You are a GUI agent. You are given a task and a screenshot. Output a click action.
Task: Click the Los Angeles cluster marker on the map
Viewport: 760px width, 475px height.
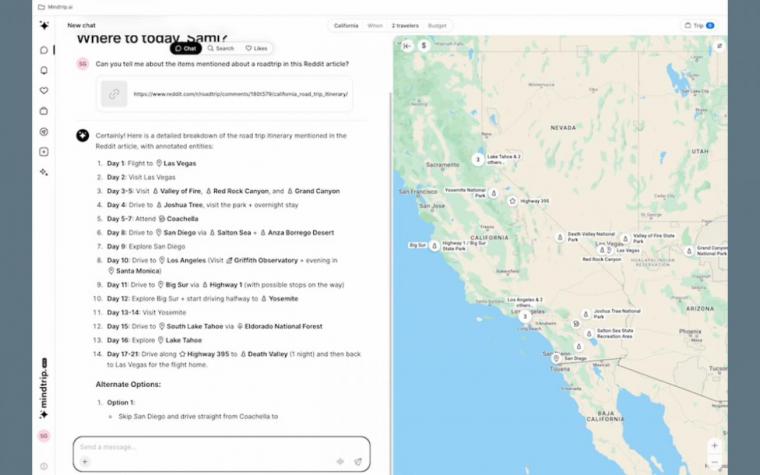[x=524, y=317]
